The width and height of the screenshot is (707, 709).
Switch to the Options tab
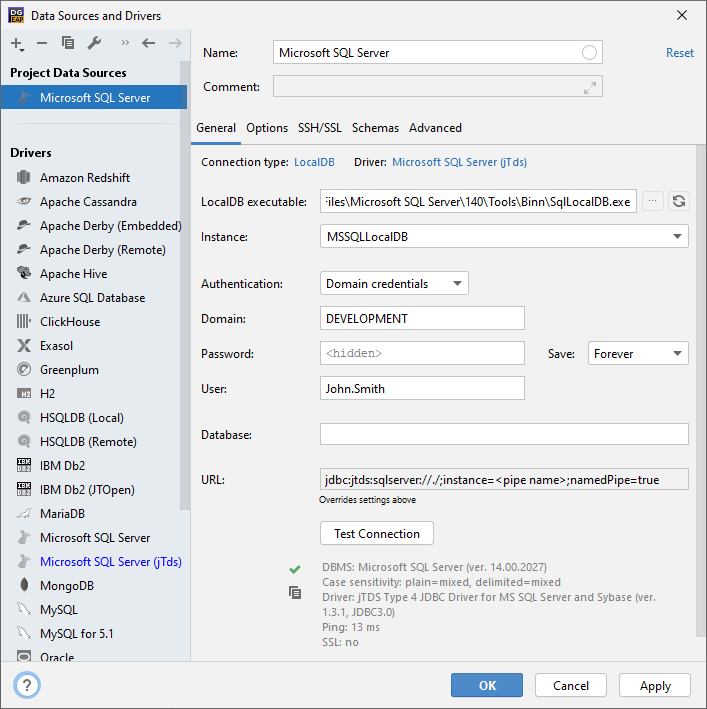pos(267,128)
